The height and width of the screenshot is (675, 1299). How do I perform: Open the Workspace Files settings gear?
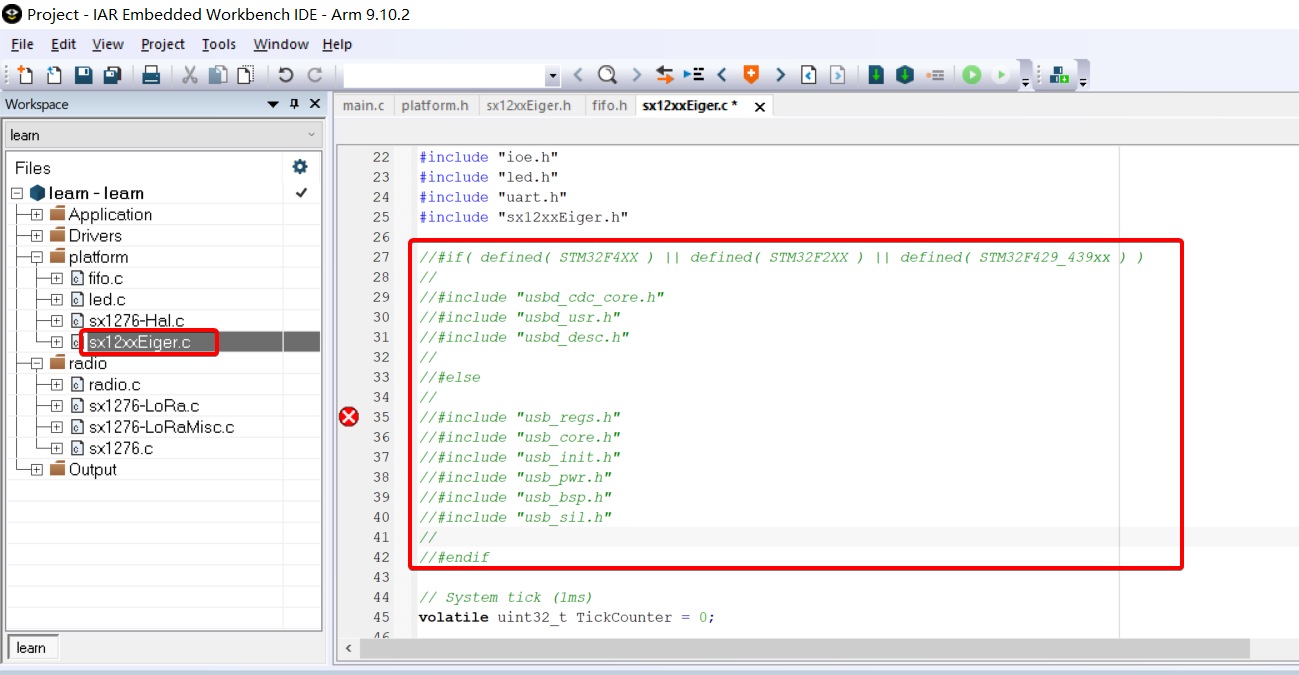pyautogui.click(x=299, y=167)
